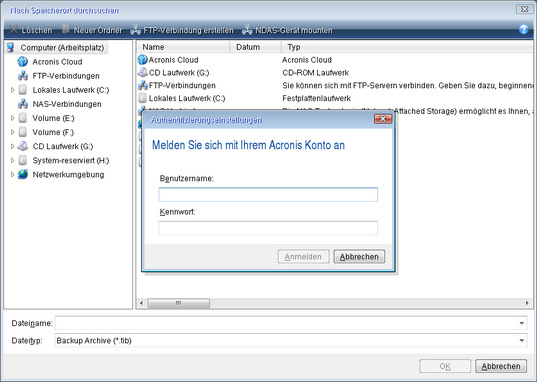Expand Volume (F:) tree node
Viewport: 537px width, 382px height.
click(x=12, y=132)
